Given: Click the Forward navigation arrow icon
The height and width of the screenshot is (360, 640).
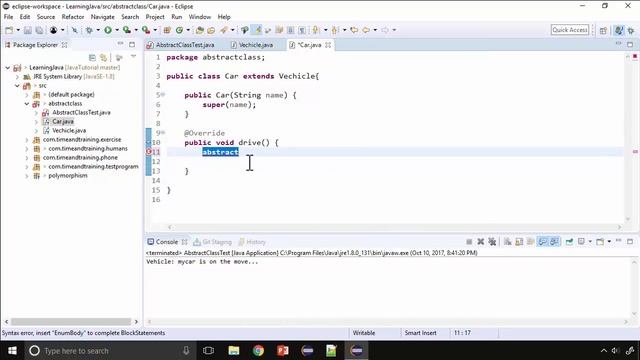Looking at the screenshot, I should [384, 30].
